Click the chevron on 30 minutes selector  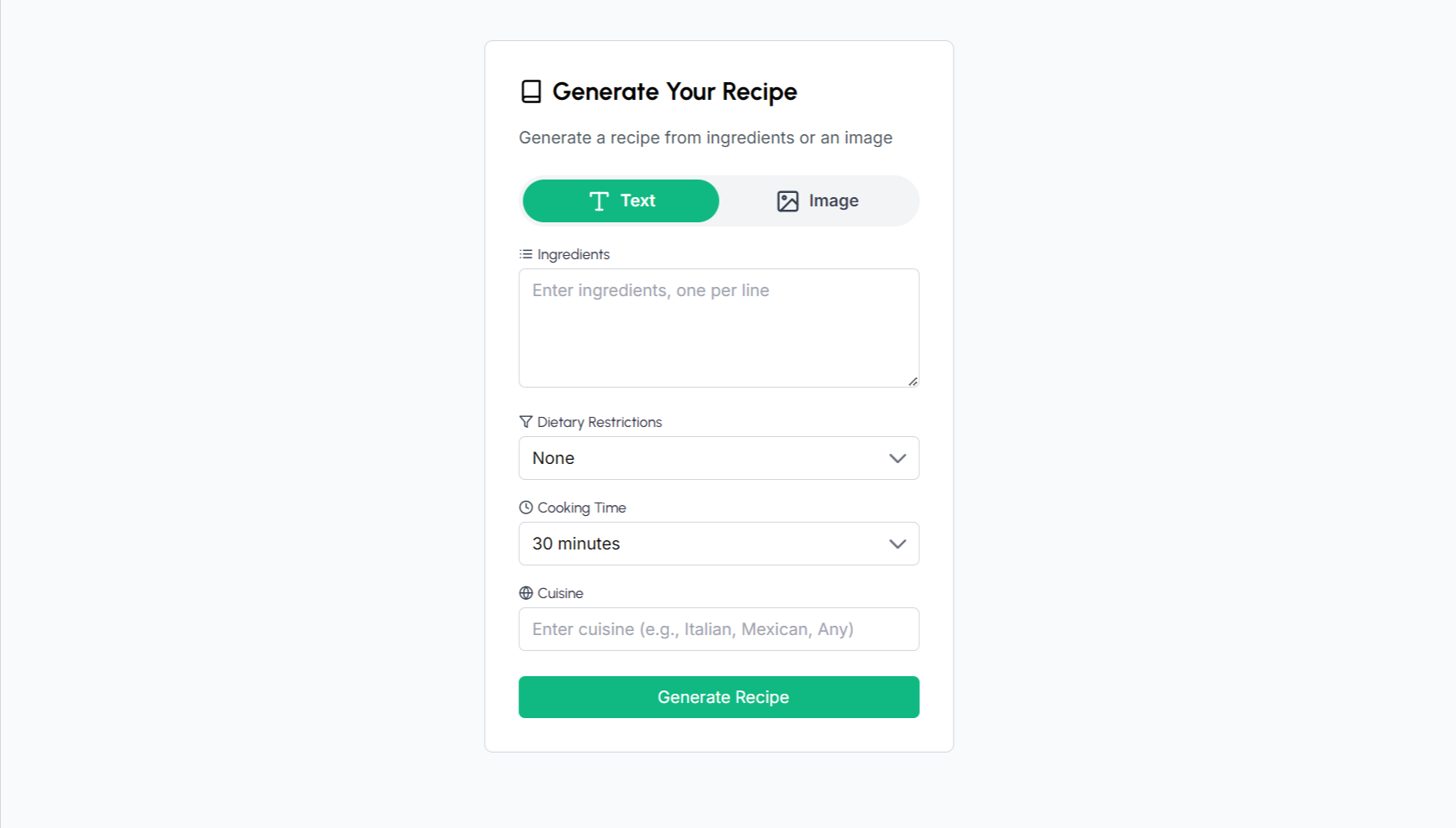[x=897, y=544]
